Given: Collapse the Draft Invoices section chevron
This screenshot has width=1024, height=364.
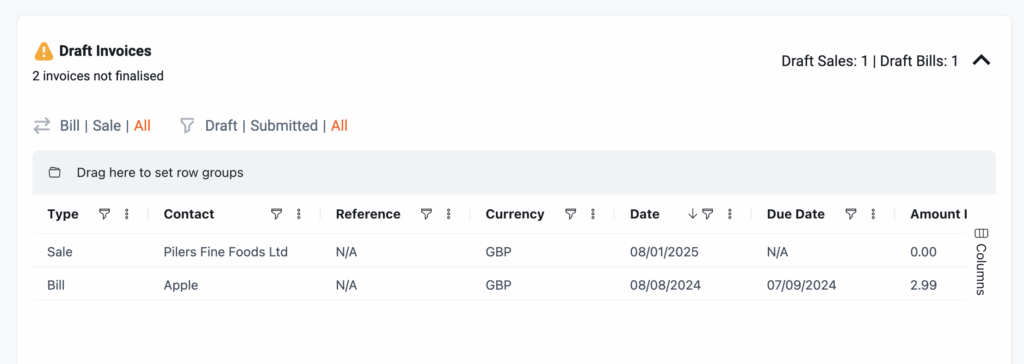Looking at the screenshot, I should click(x=982, y=61).
